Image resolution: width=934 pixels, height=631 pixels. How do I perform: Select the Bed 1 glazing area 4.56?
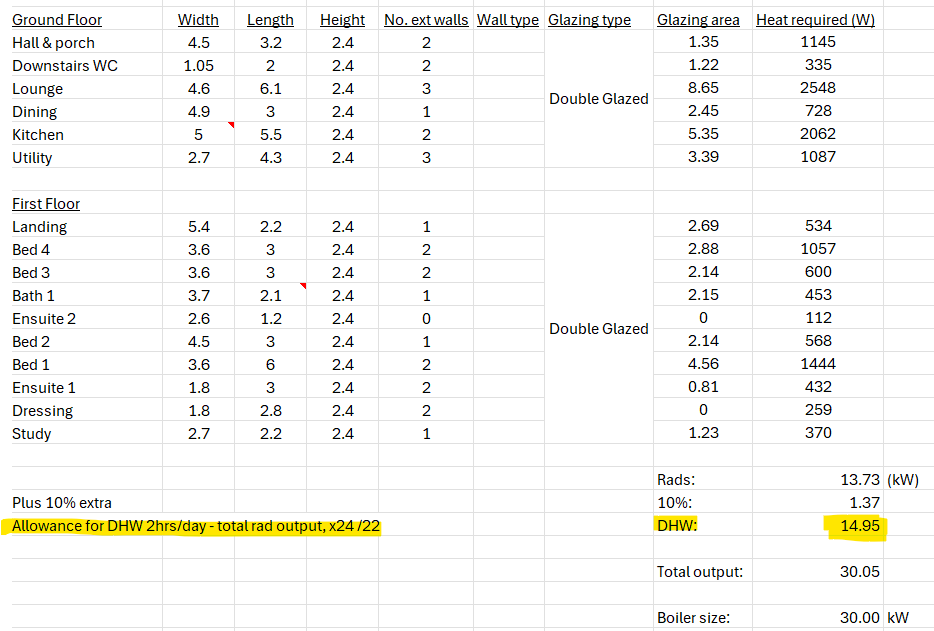coord(703,364)
